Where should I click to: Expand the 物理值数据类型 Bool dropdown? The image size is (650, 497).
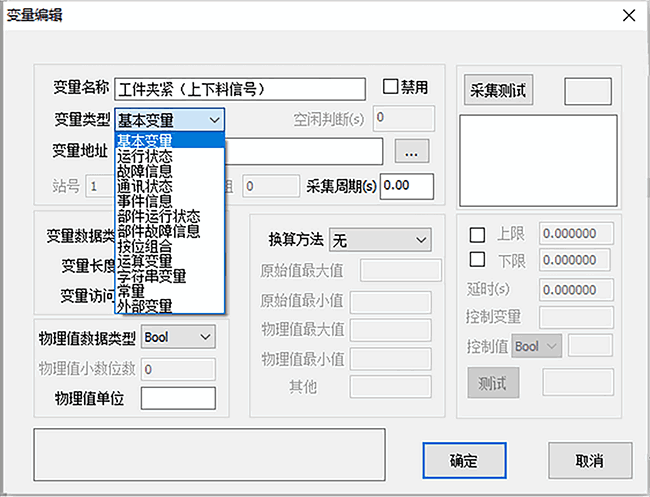pos(205,338)
